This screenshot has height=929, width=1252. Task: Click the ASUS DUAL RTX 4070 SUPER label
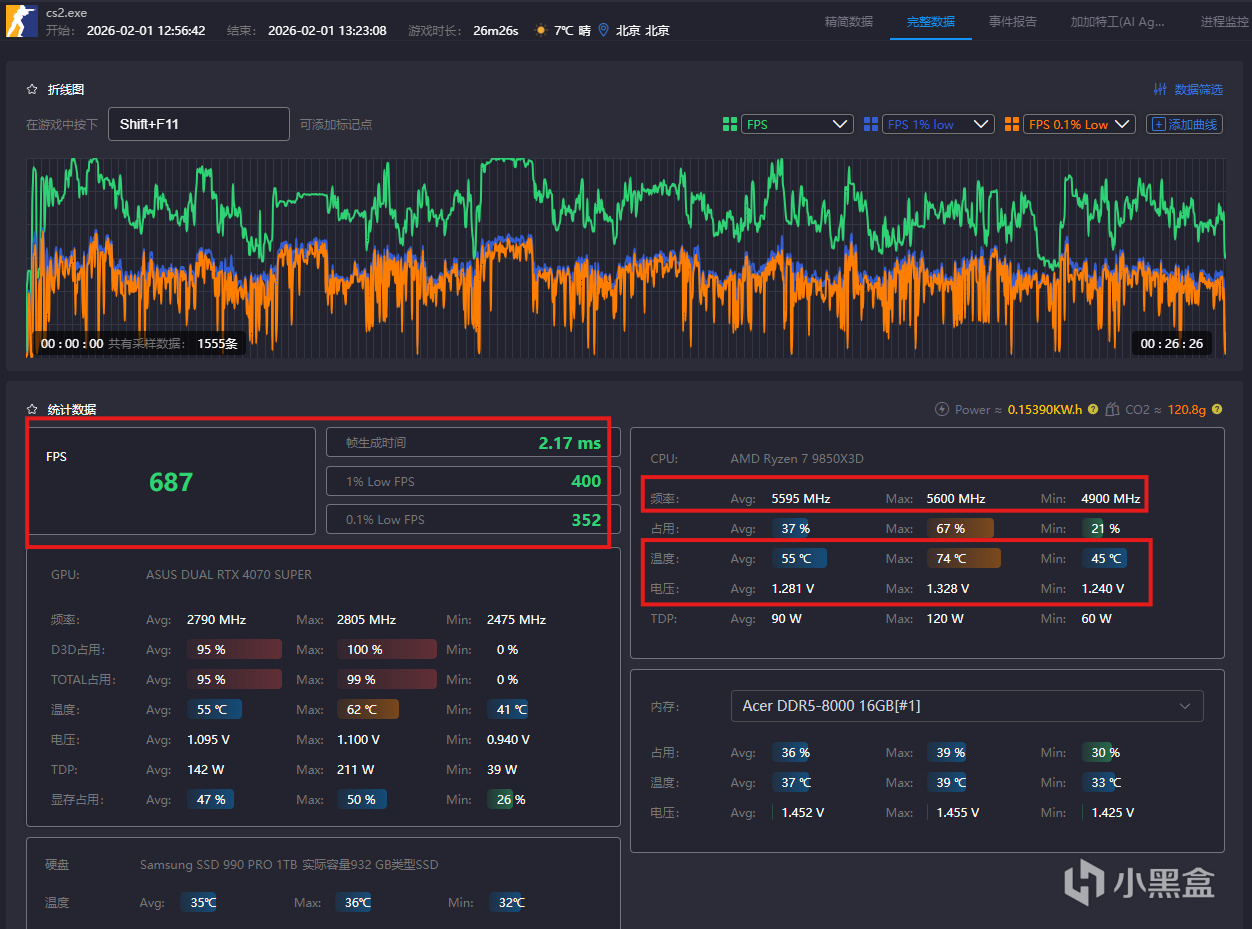[x=229, y=575]
